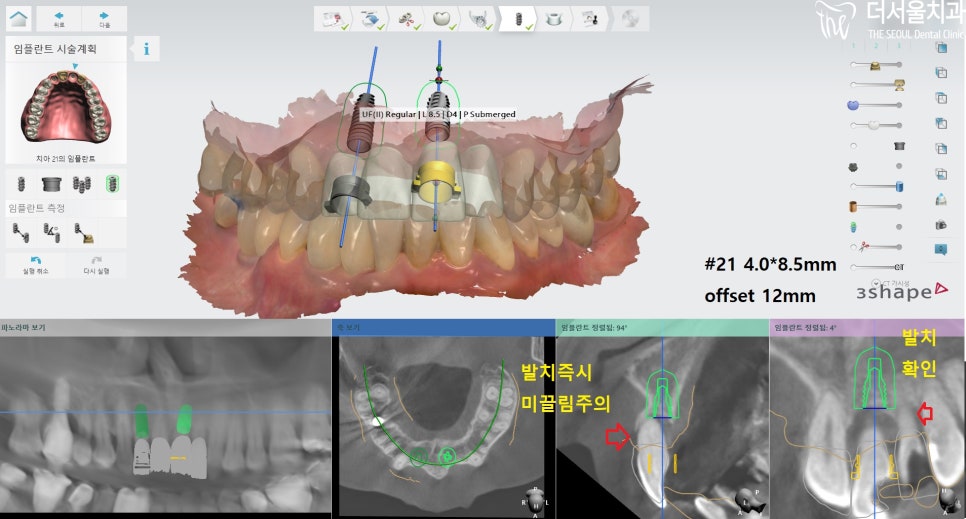Select the multiple implants tool icon
966x519 pixels.
coord(83,183)
